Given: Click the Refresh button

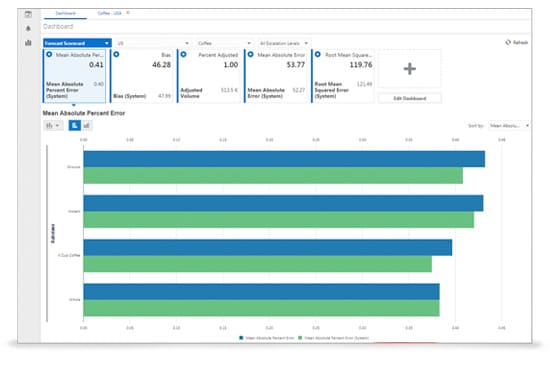Looking at the screenshot, I should click(517, 42).
